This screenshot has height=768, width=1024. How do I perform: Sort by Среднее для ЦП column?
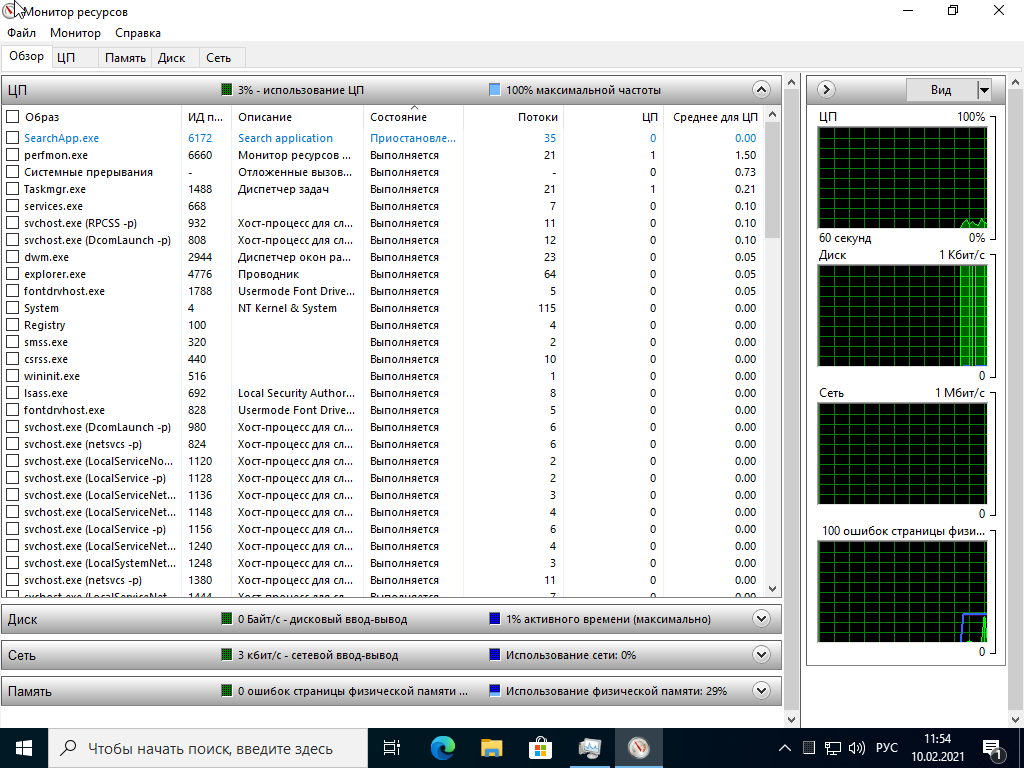(x=713, y=117)
